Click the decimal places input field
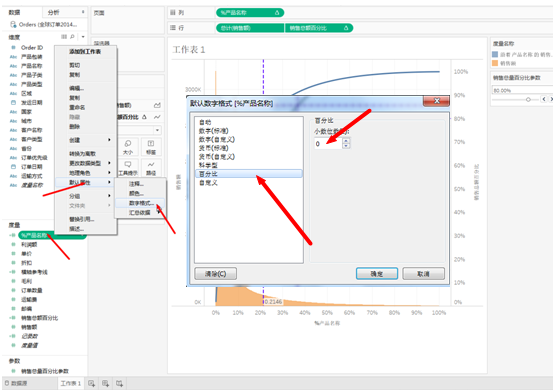Screen dimensions: 555x392 pos(328,143)
